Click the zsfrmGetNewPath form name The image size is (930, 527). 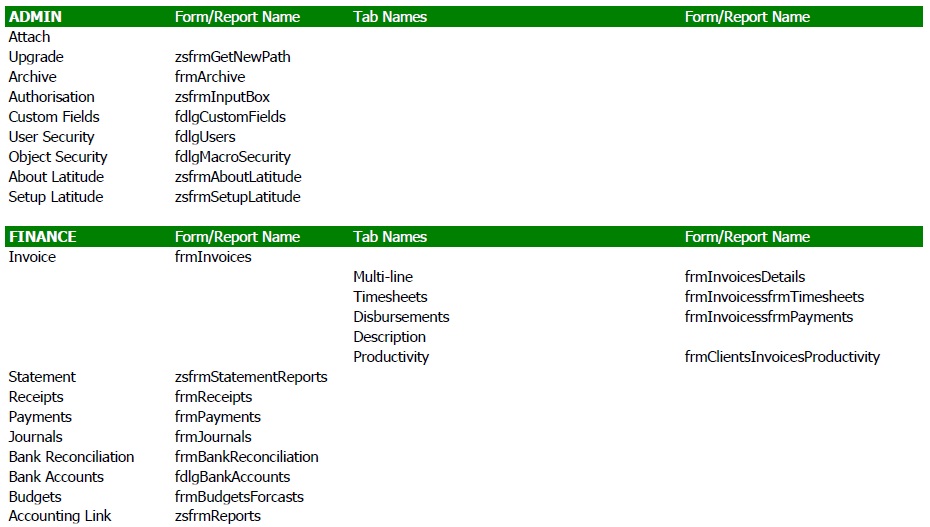point(232,57)
